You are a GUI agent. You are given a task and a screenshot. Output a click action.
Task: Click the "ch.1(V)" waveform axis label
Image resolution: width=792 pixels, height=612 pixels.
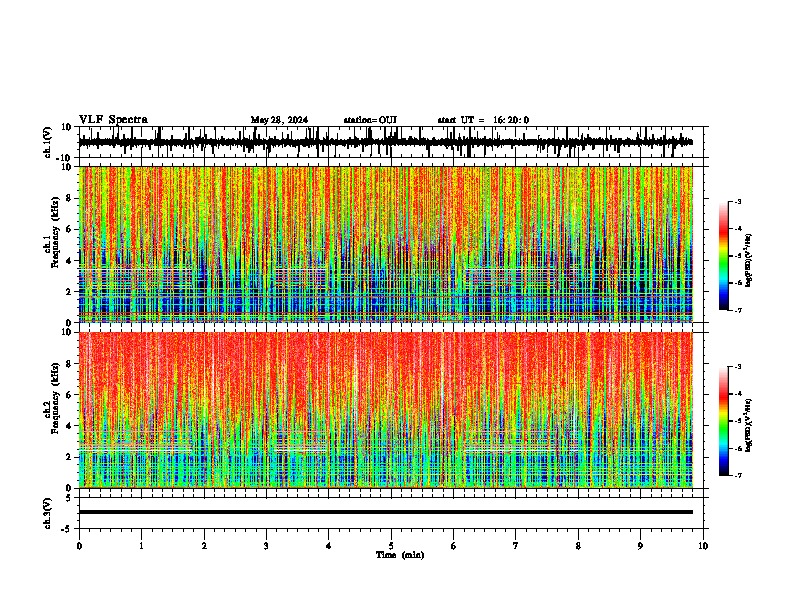(x=48, y=142)
